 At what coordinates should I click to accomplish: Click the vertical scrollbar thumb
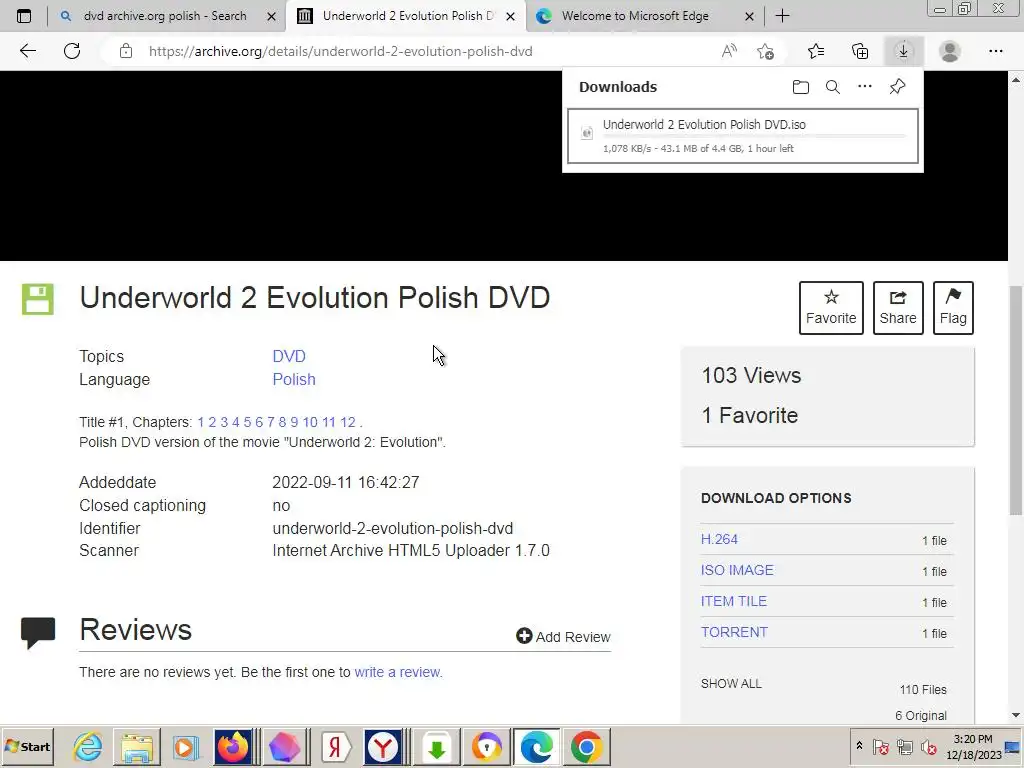point(1016,400)
